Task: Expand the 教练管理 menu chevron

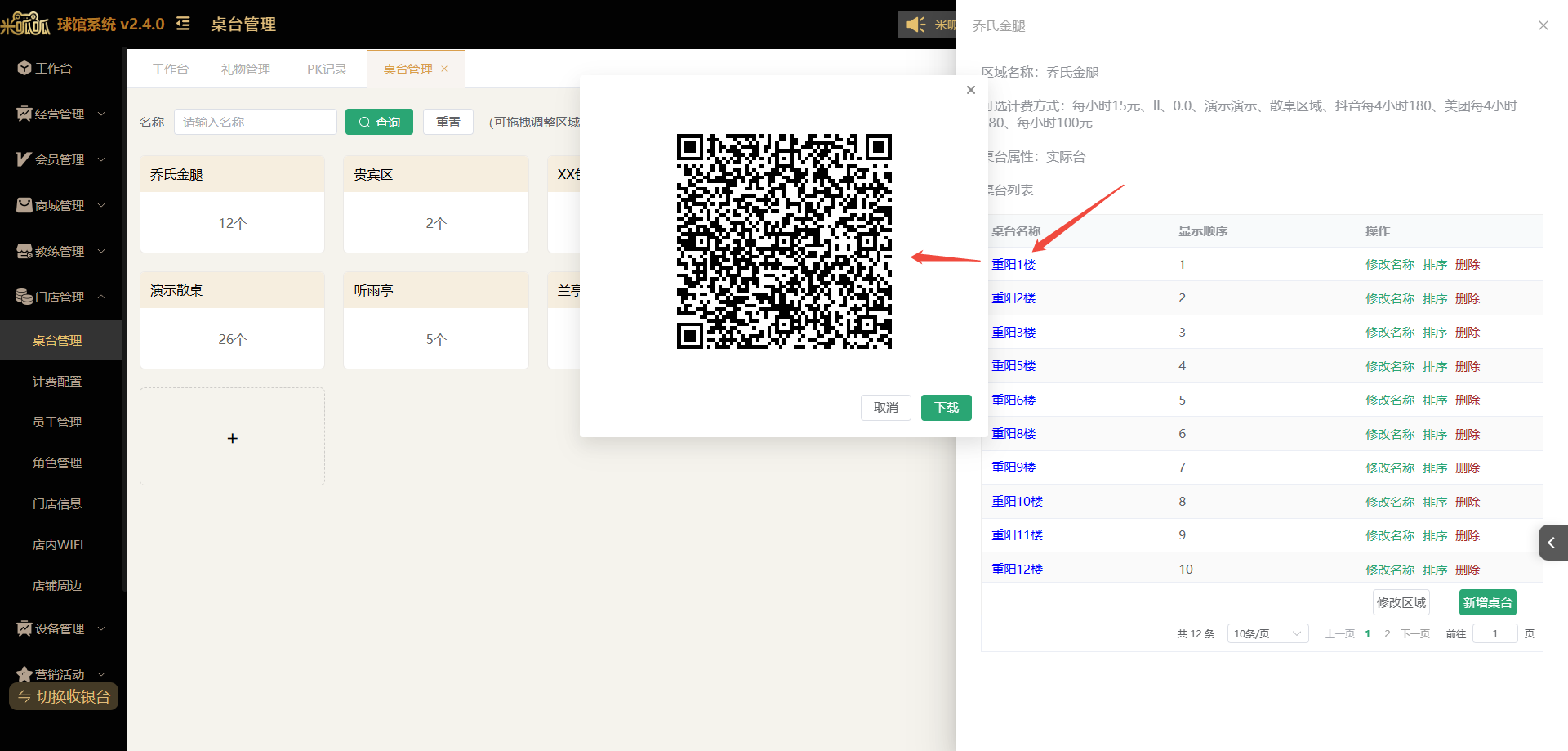Action: point(101,251)
